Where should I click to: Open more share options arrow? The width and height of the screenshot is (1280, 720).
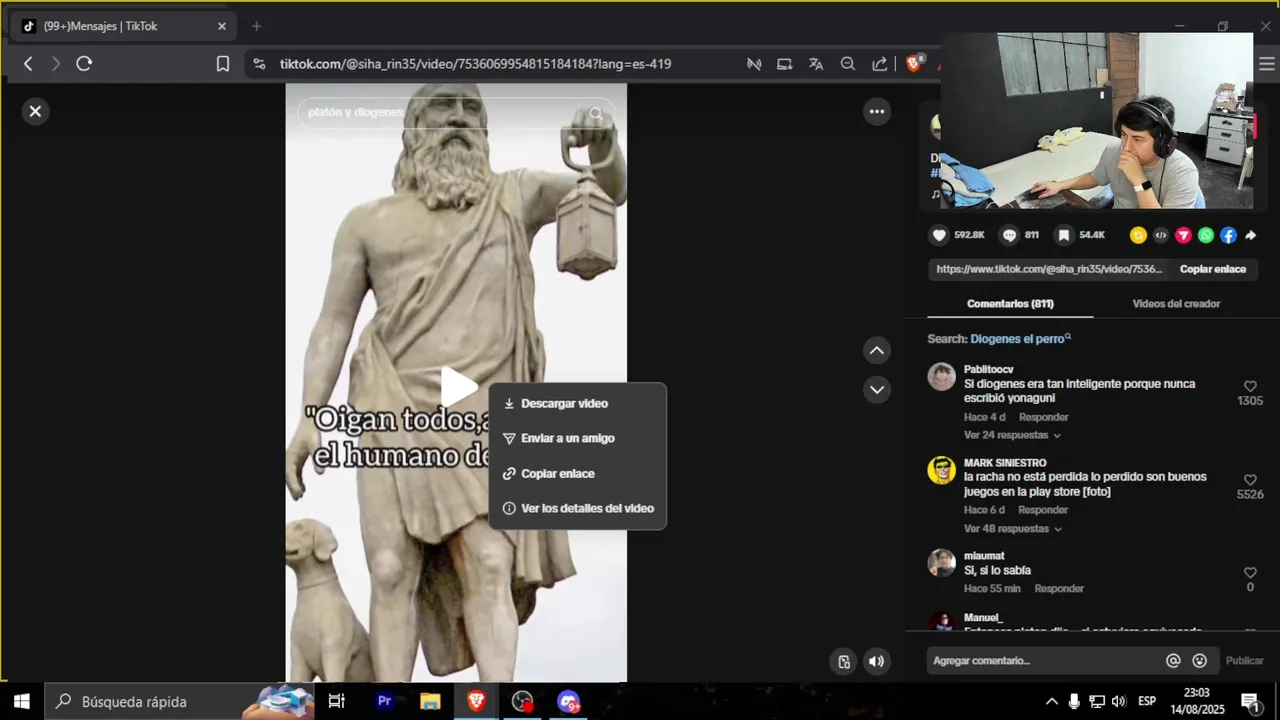tap(1250, 235)
